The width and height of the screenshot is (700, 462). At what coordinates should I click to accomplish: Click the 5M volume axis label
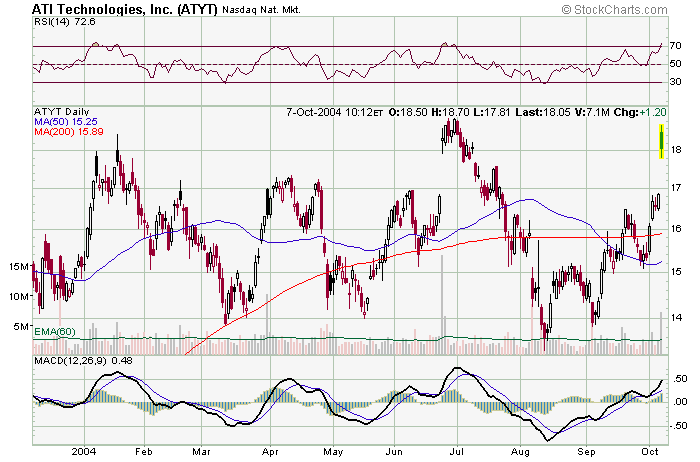click(22, 326)
